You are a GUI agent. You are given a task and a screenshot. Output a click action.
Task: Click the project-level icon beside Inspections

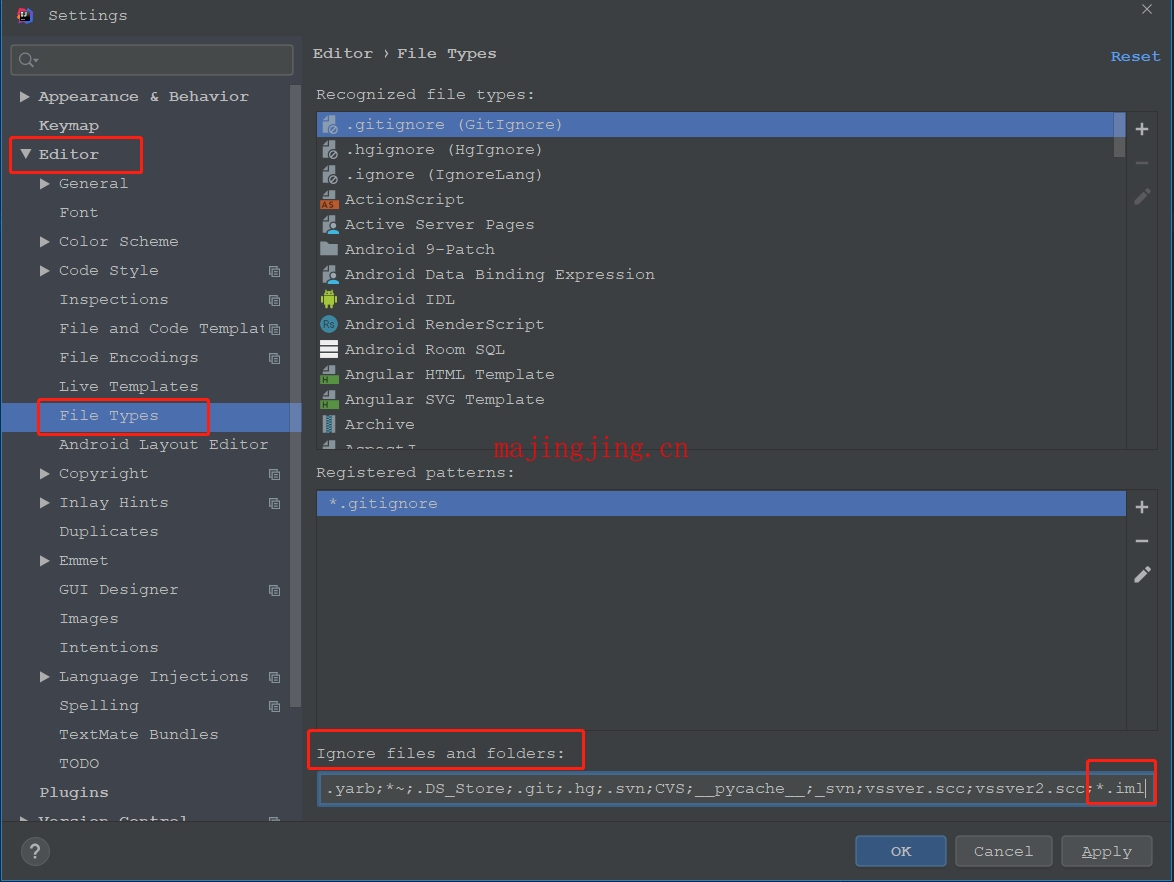point(275,300)
